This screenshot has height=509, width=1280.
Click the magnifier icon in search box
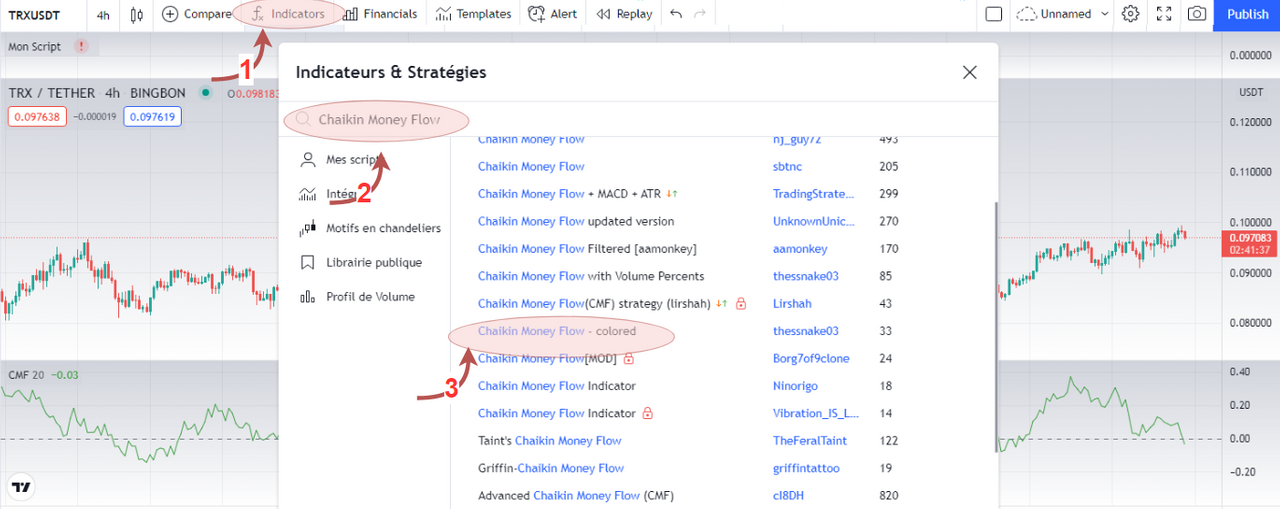pos(303,120)
